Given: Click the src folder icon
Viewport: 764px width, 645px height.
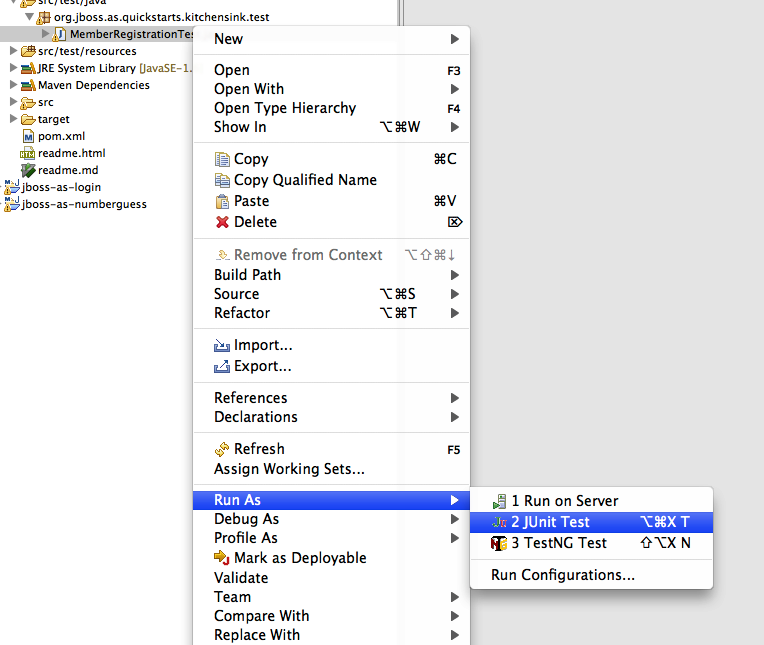Looking at the screenshot, I should [28, 102].
